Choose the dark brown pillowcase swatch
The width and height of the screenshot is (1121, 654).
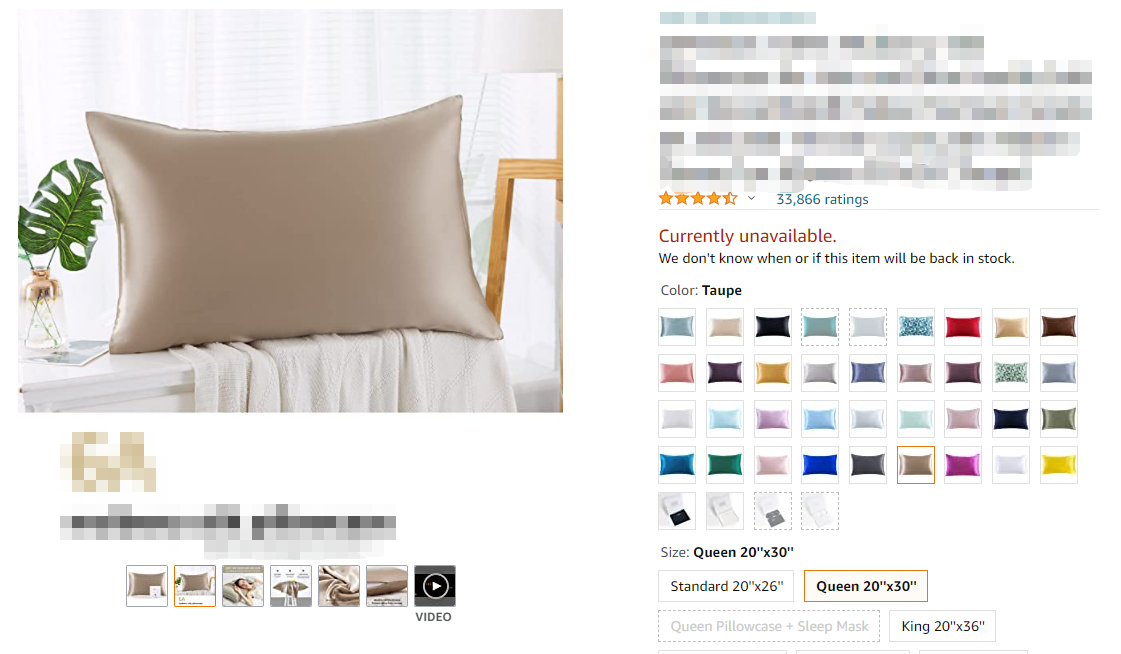point(1058,327)
